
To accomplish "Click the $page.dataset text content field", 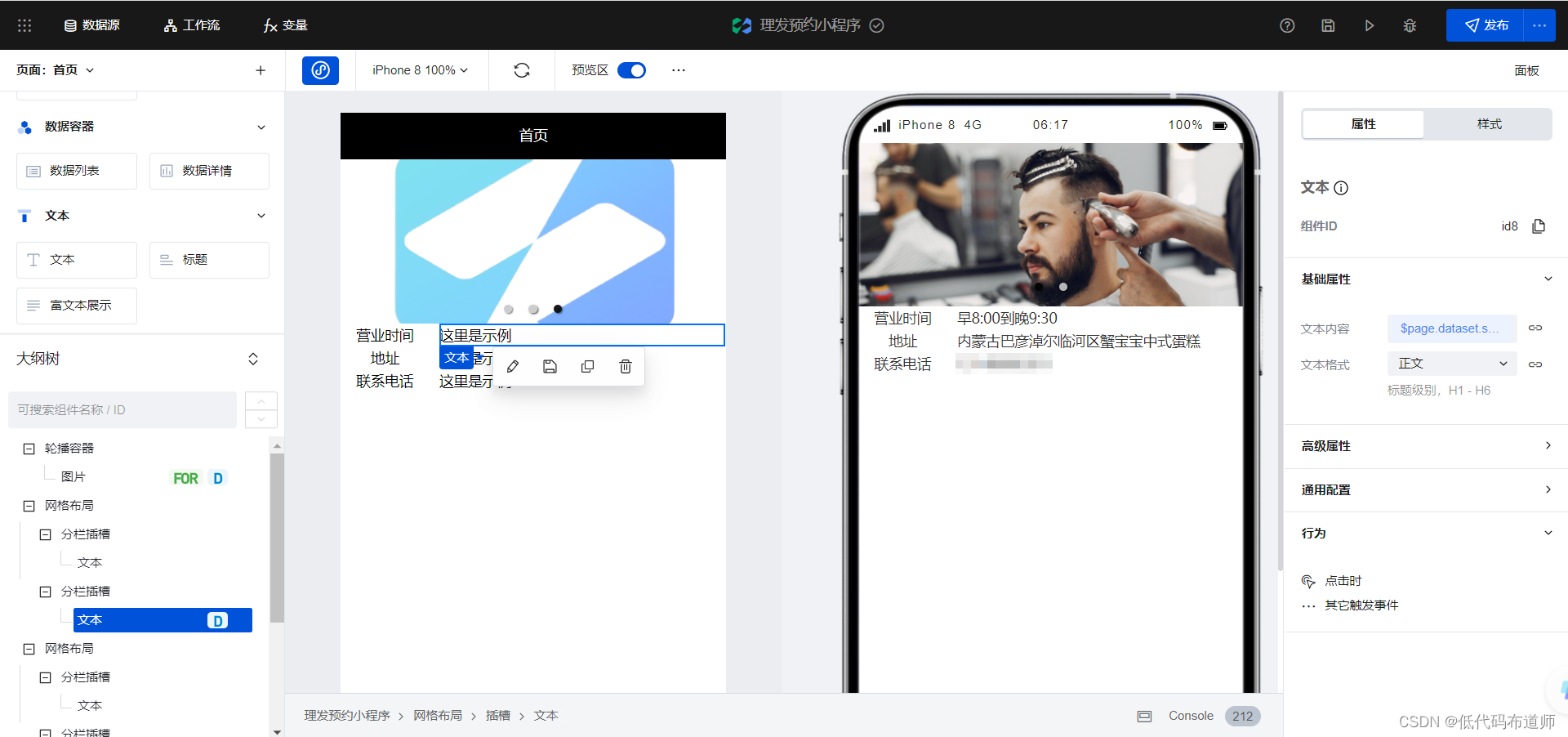I will click(x=1452, y=328).
